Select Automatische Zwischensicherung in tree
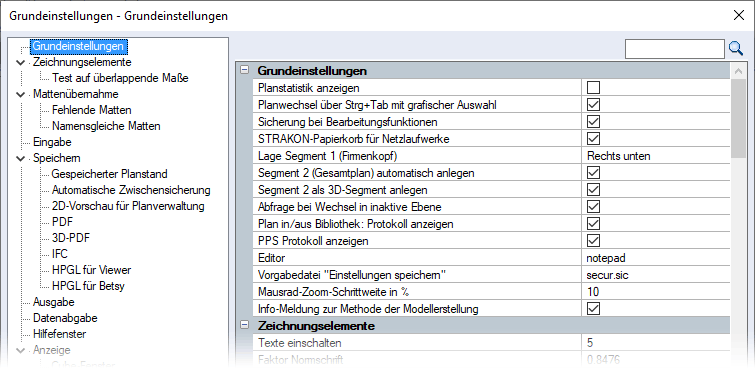This screenshot has height=368, width=755. (x=131, y=190)
